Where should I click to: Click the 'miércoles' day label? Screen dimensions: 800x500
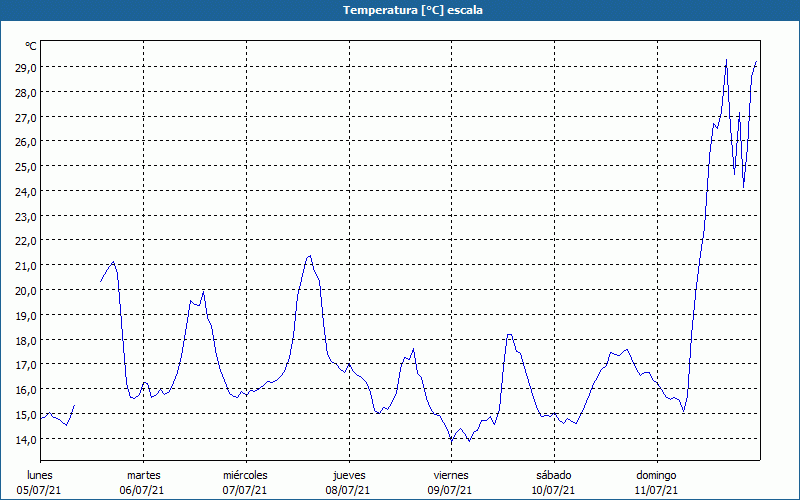coord(245,475)
